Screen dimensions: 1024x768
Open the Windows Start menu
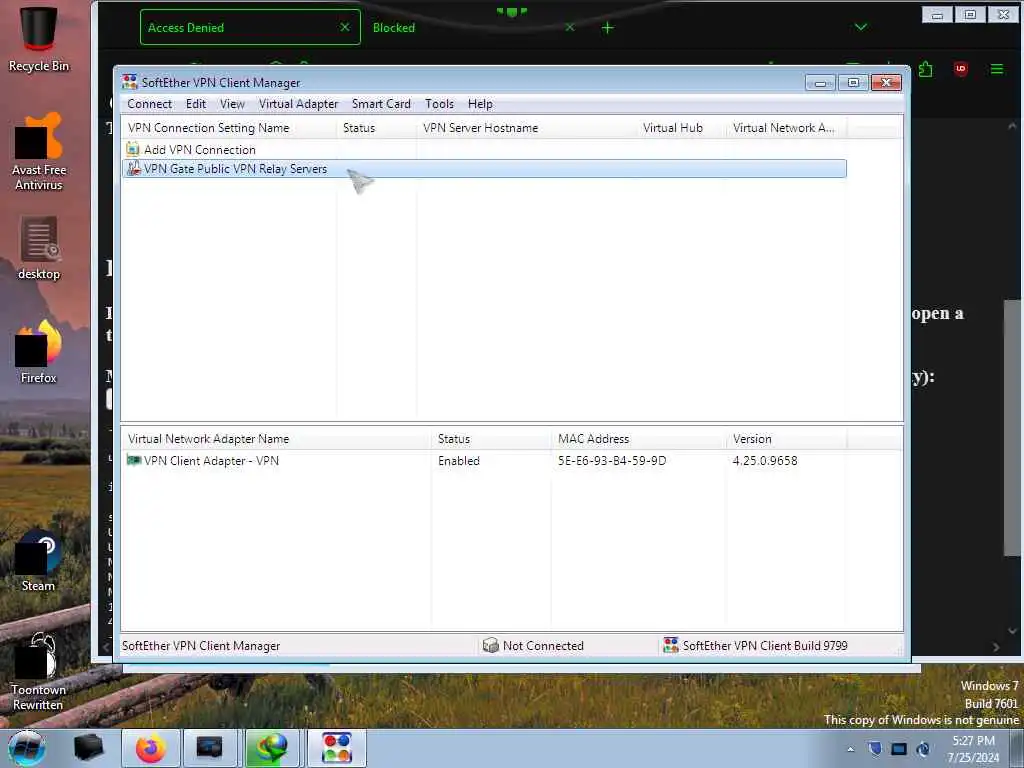27,748
